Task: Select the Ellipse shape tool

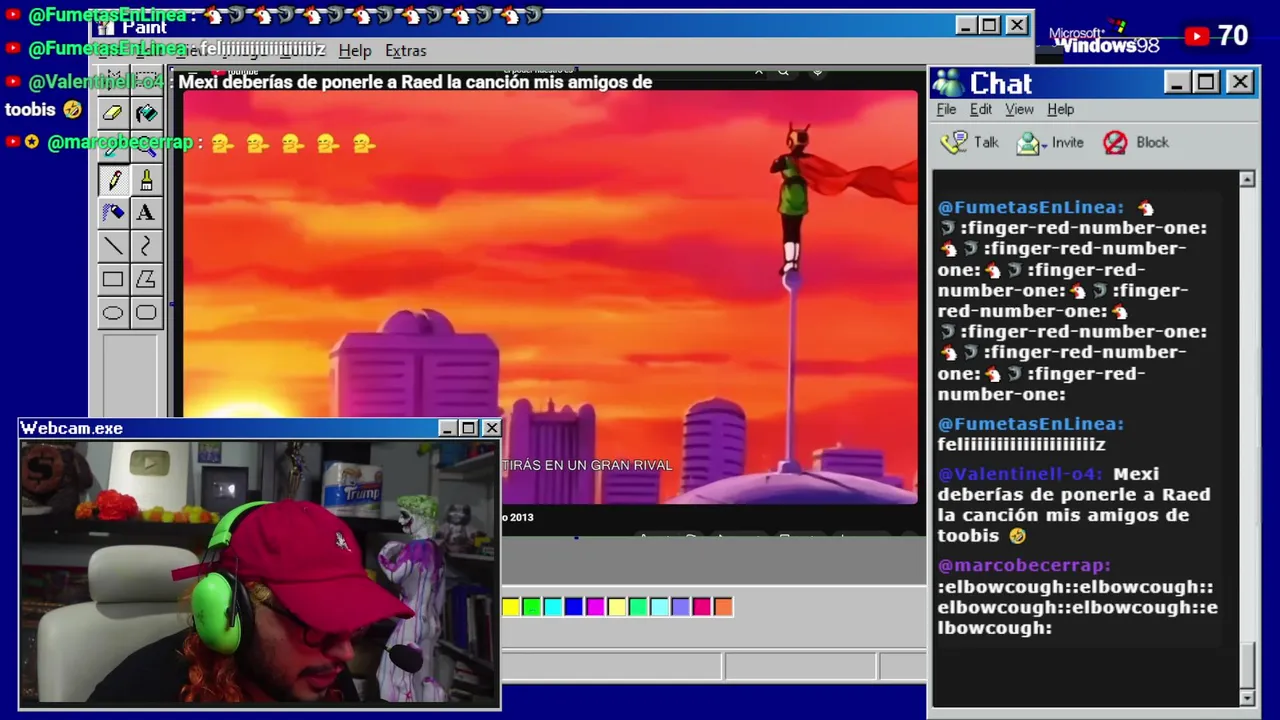Action: pyautogui.click(x=113, y=313)
